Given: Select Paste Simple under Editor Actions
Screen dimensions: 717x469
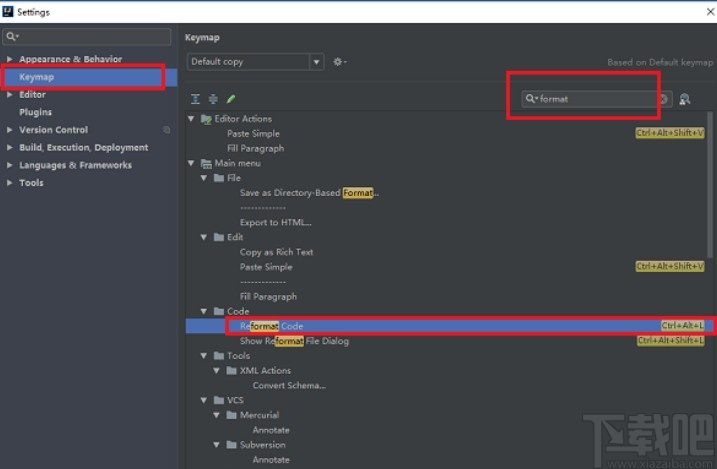Looking at the screenshot, I should tap(253, 134).
